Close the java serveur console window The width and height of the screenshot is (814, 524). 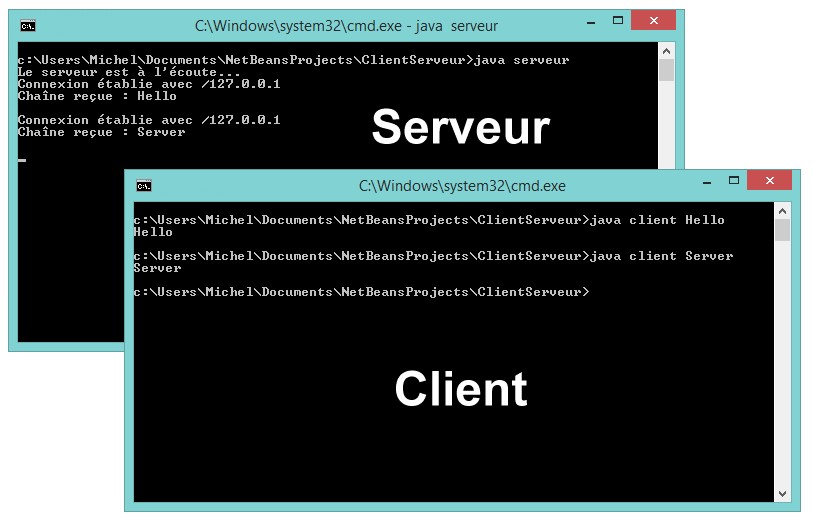coord(654,21)
